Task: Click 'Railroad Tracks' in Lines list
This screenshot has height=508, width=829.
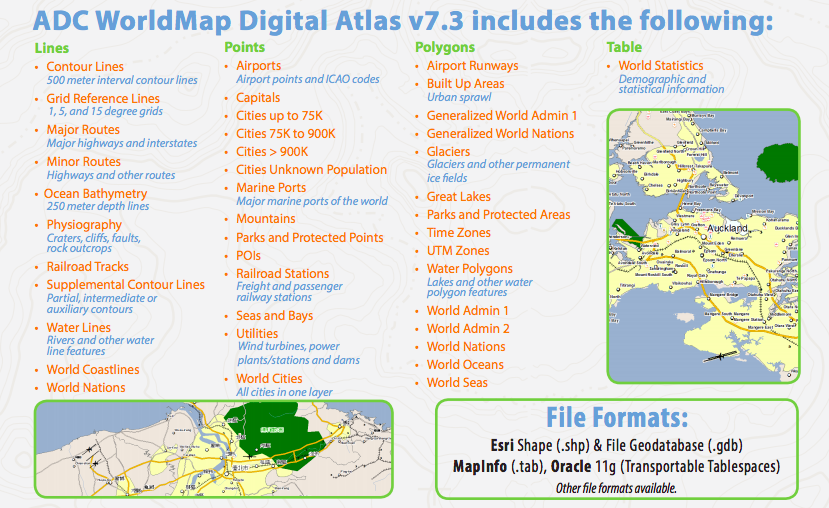Action: 88,266
